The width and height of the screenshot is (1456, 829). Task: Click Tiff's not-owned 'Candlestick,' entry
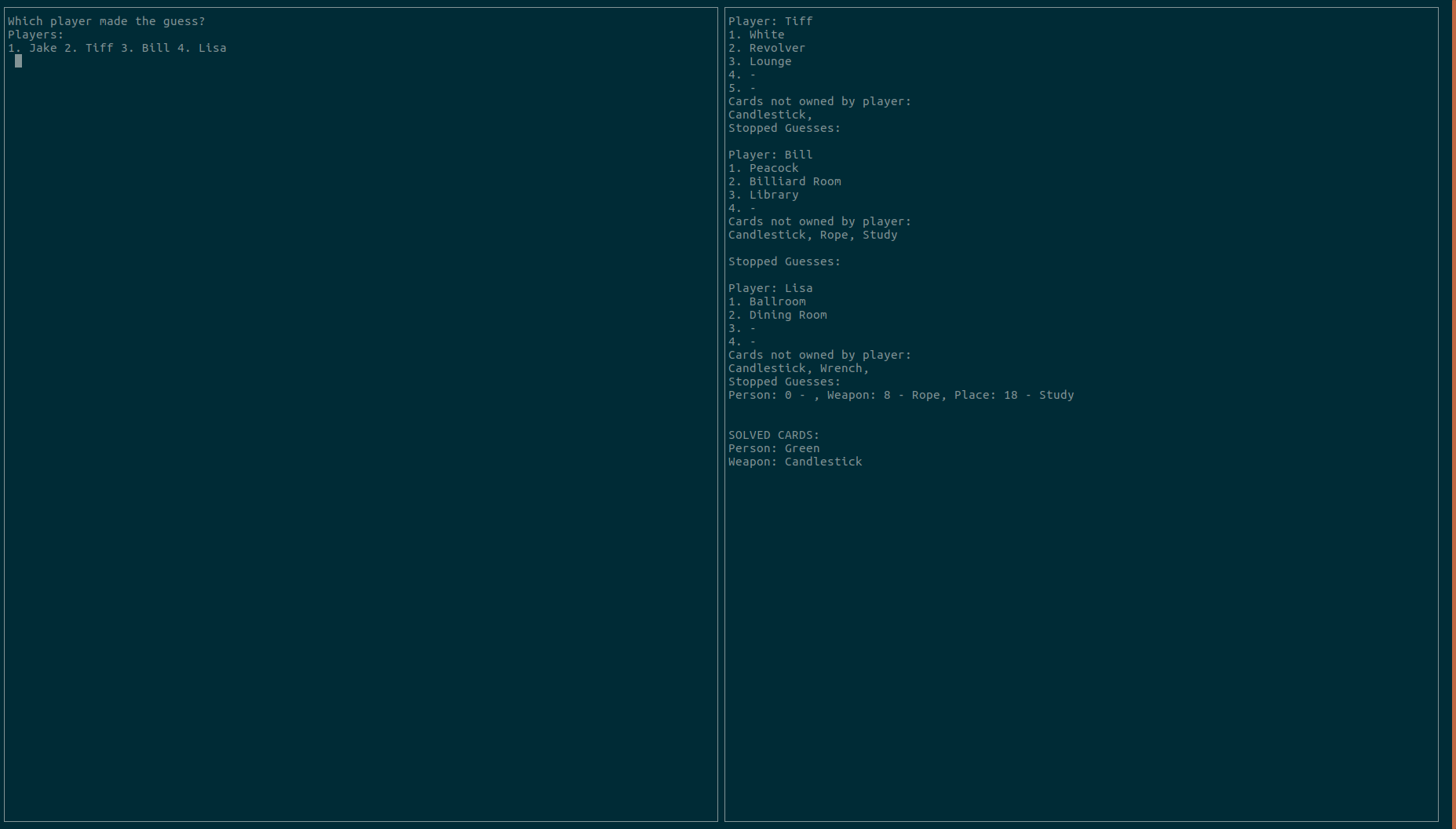click(x=771, y=115)
